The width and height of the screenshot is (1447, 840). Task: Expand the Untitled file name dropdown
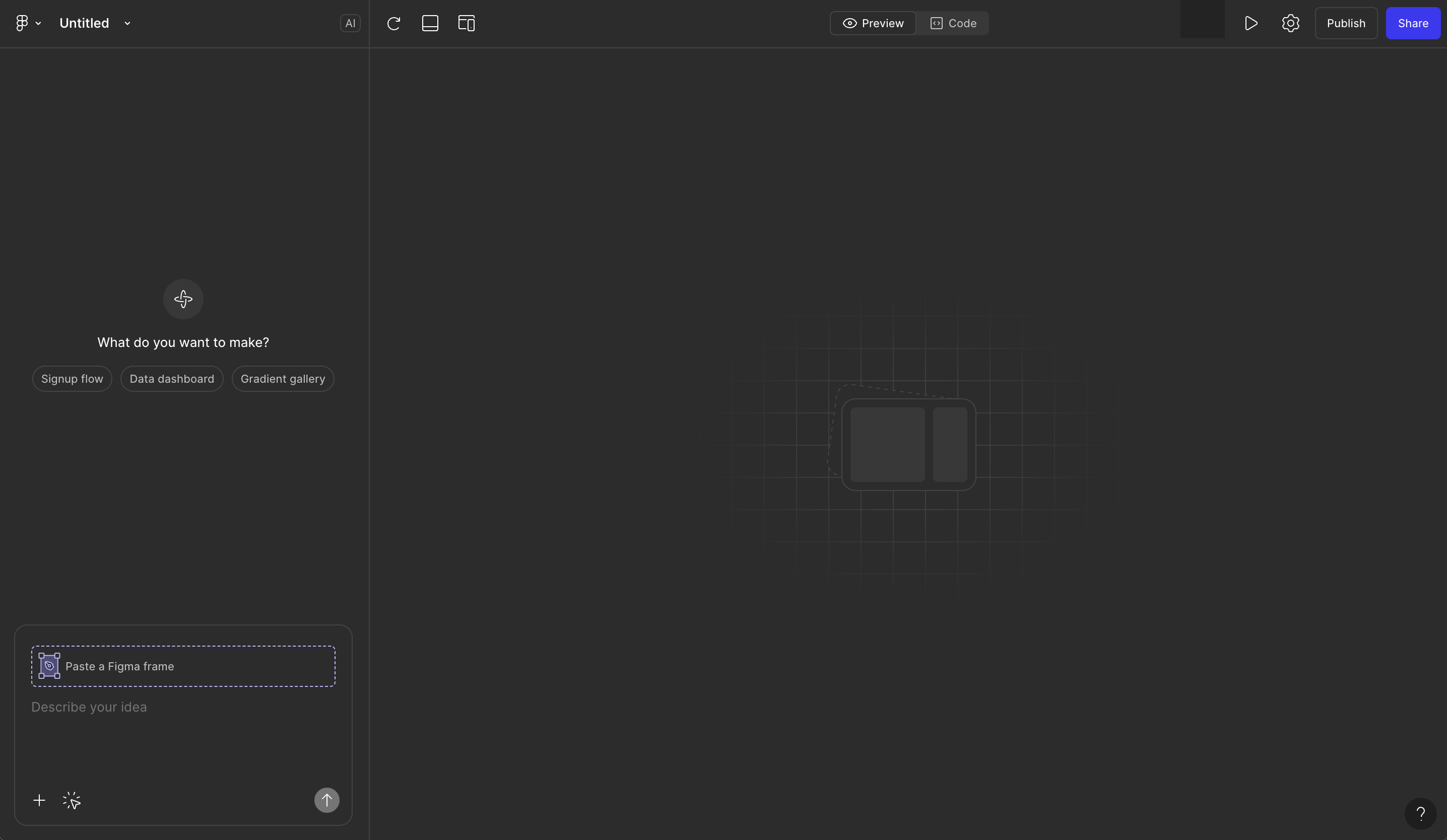127,24
